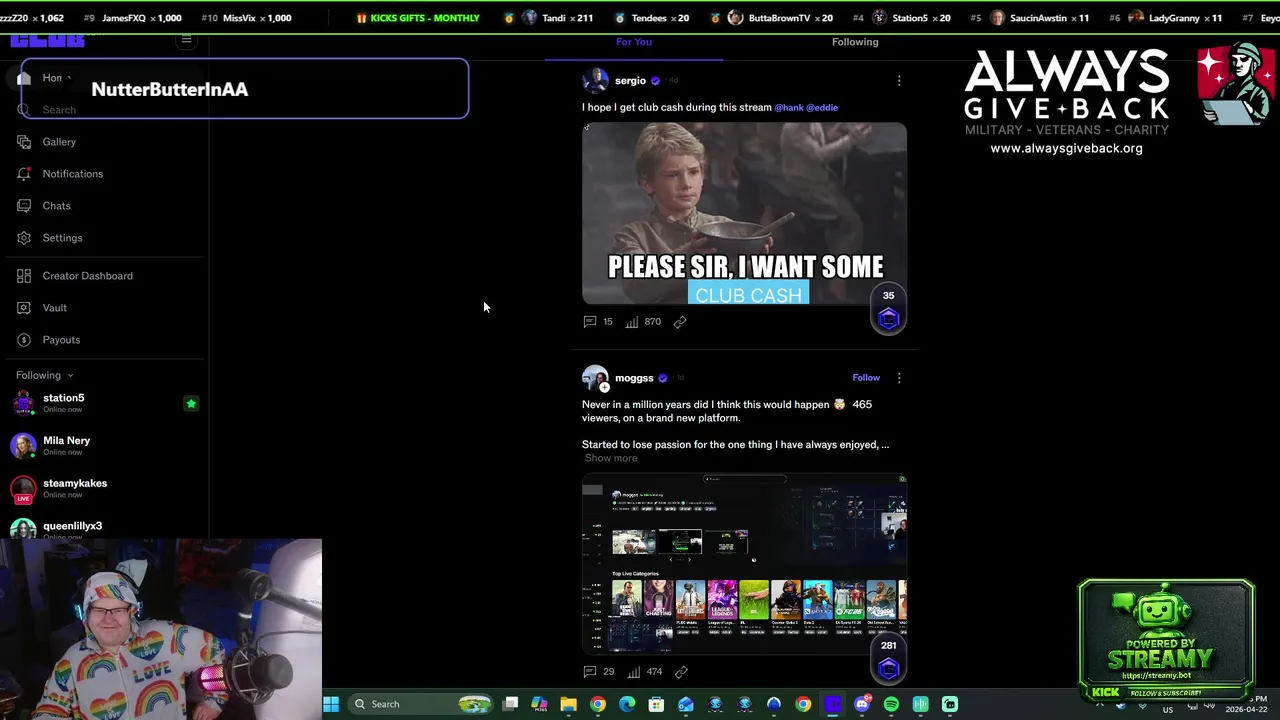Open the @eddie mention link

822,107
